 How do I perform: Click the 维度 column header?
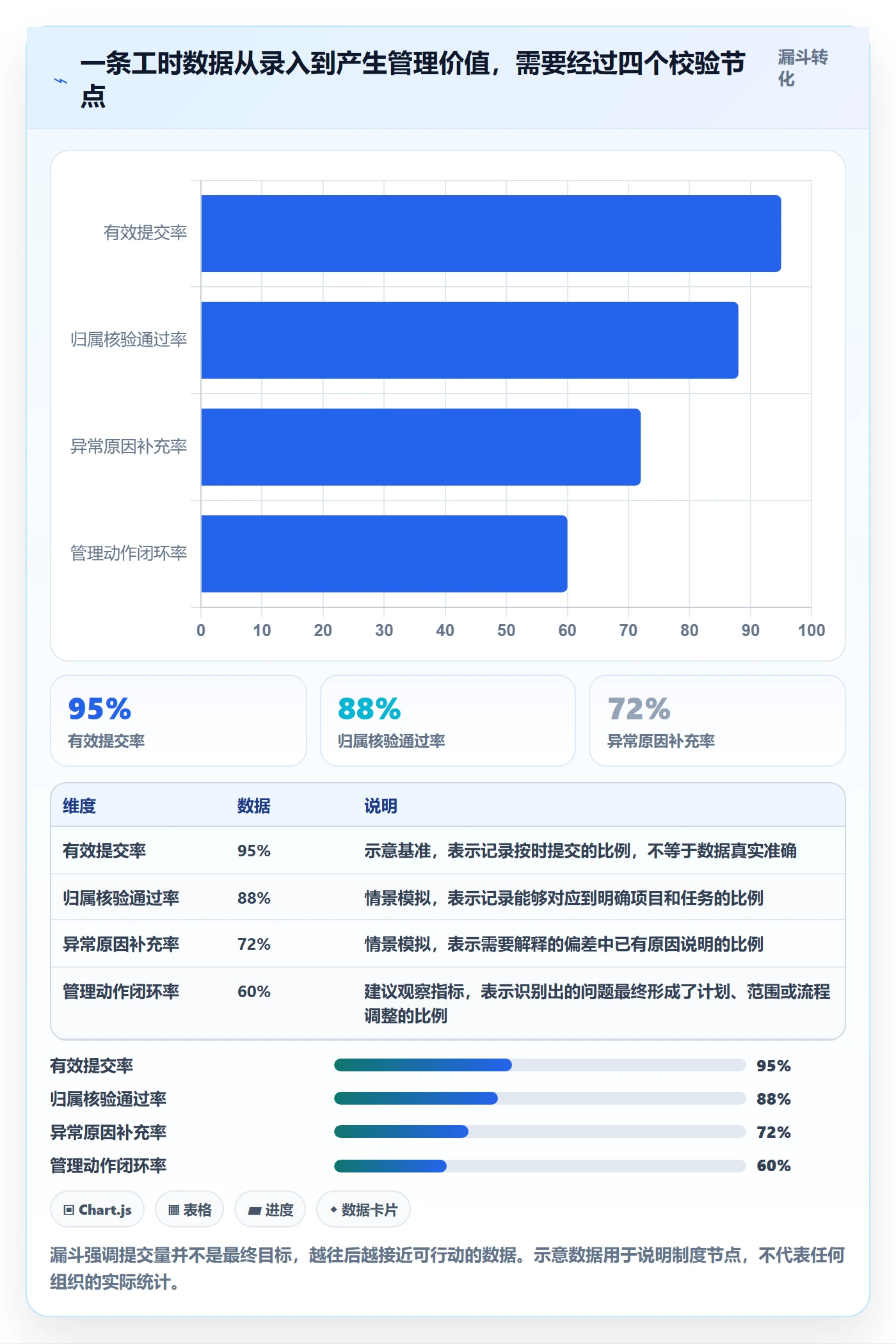79,806
